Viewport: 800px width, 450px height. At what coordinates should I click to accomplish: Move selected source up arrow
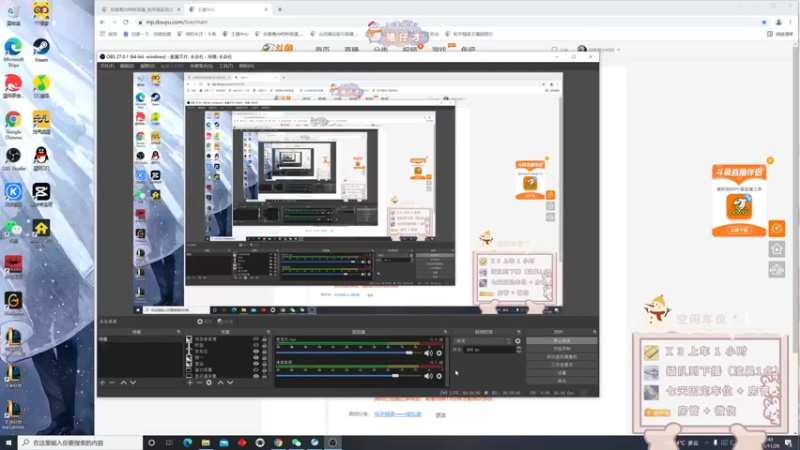click(220, 382)
